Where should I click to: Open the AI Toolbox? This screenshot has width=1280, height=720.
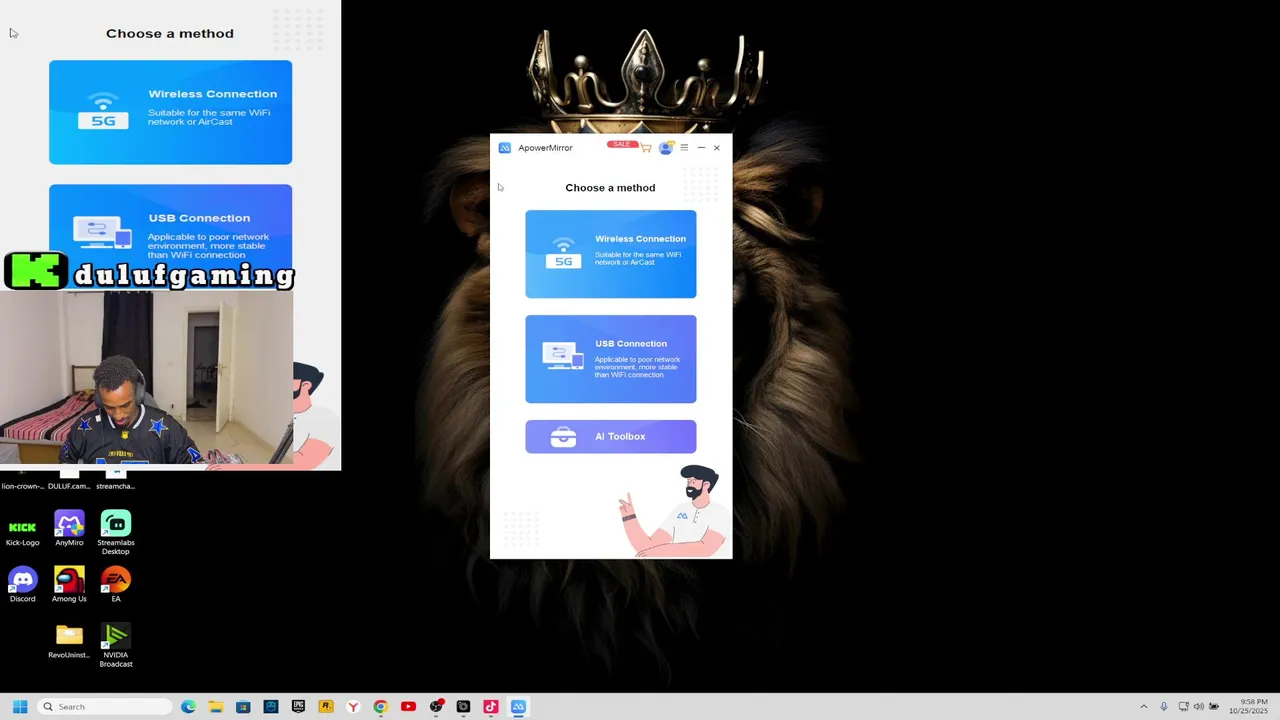(611, 437)
